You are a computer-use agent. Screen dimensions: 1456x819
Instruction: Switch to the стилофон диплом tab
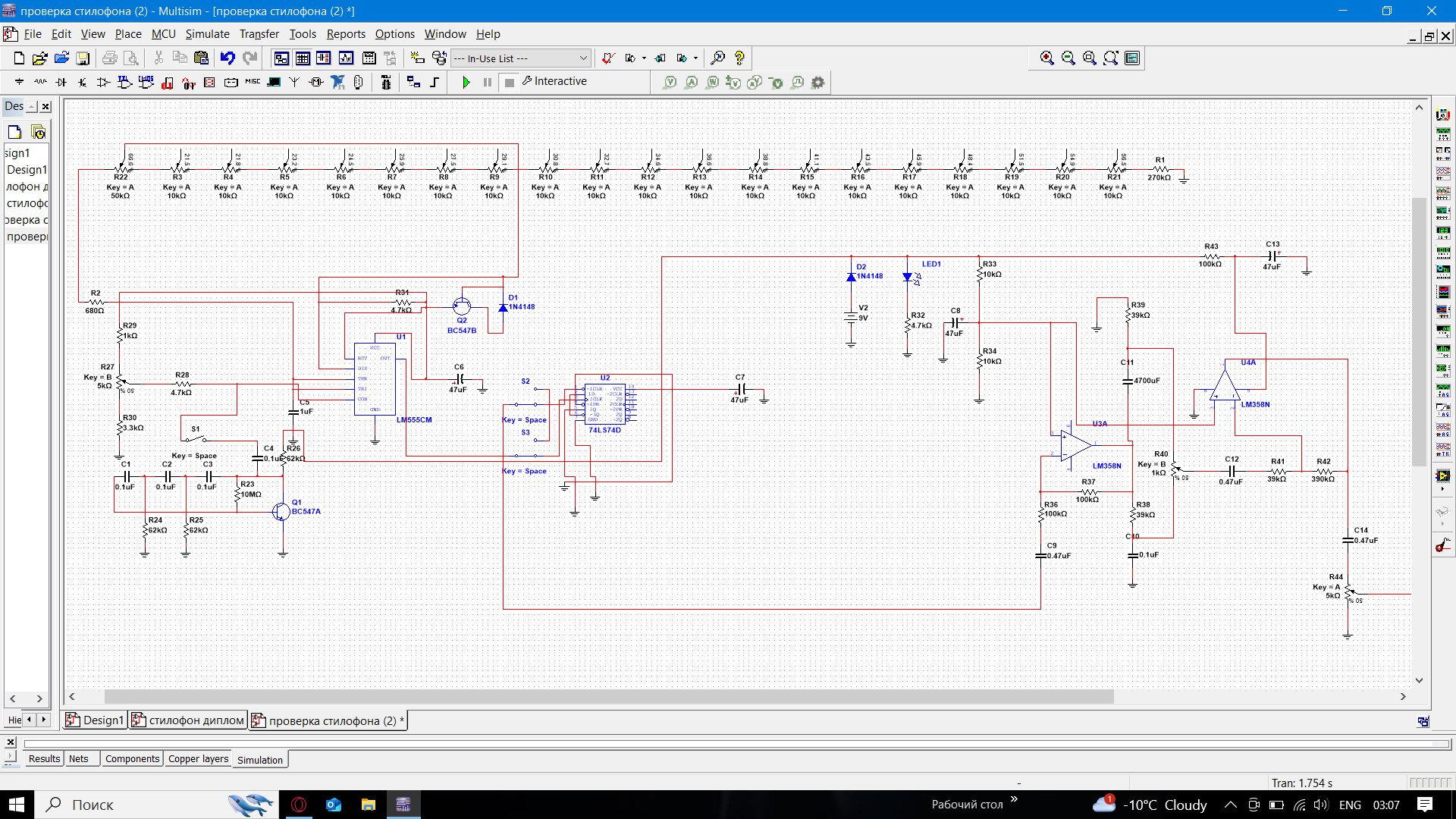(x=189, y=720)
